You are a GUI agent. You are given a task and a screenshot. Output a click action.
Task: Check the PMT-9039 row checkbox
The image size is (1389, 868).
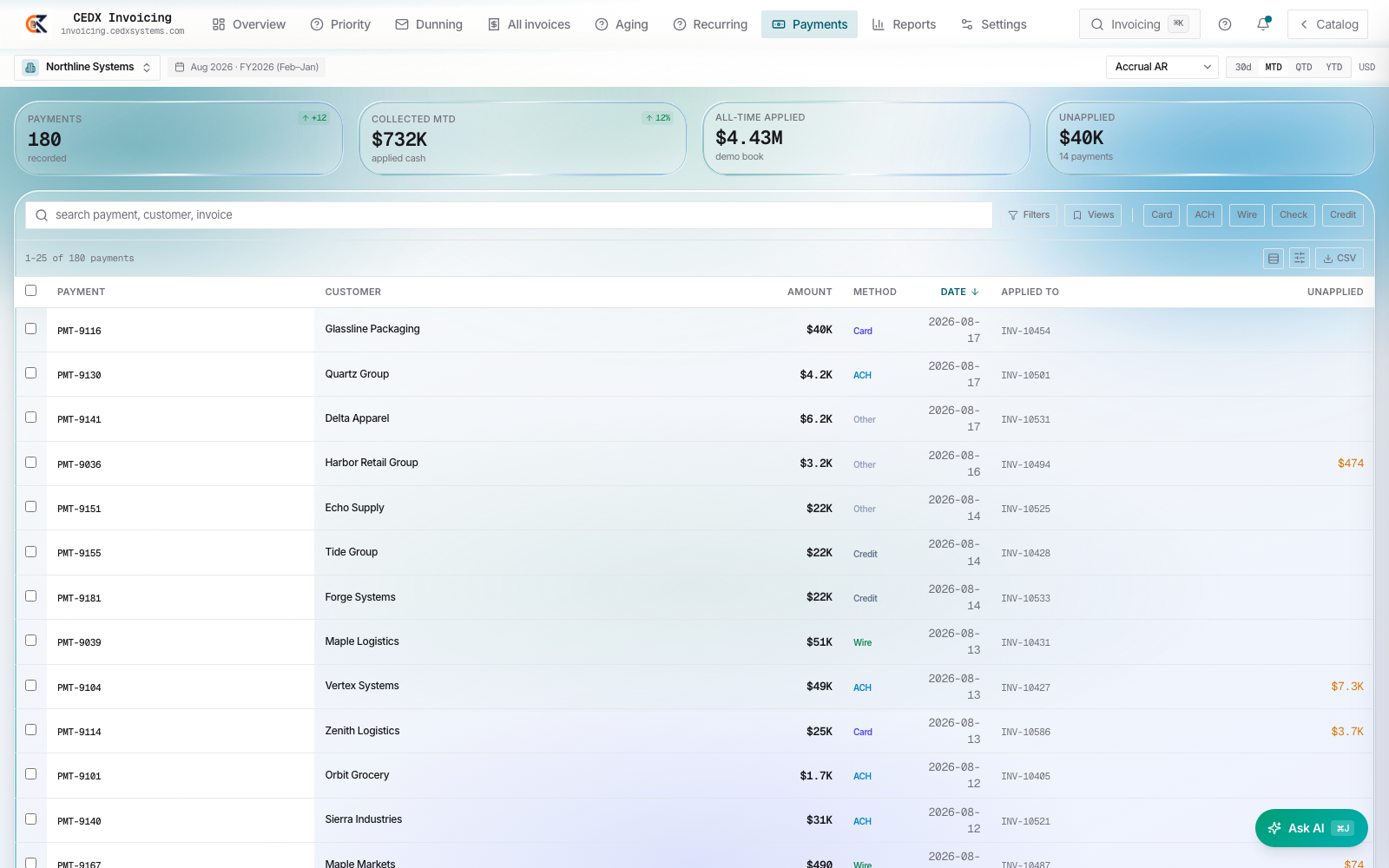click(x=31, y=641)
